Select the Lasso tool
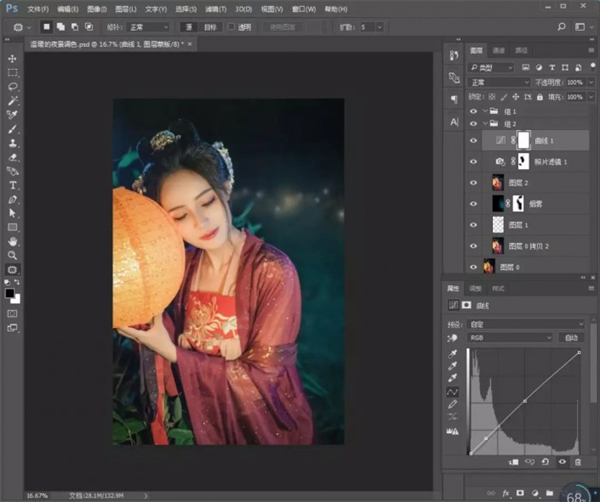Image resolution: width=600 pixels, height=502 pixels. tap(13, 87)
